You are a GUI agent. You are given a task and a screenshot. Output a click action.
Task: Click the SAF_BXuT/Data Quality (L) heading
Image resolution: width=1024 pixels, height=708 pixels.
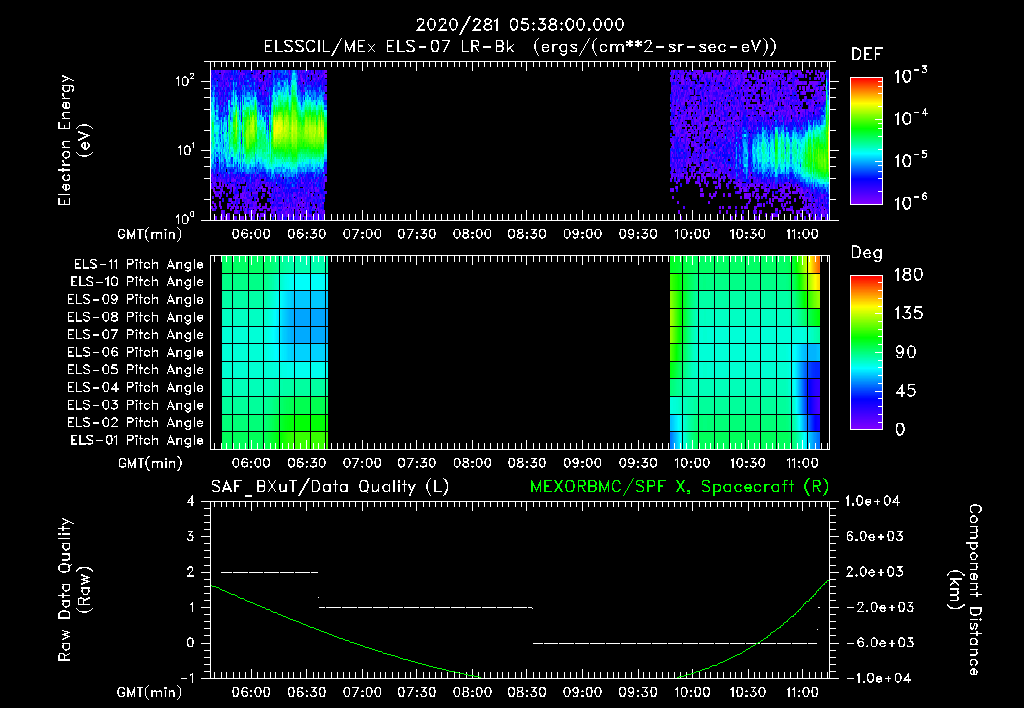tap(330, 487)
